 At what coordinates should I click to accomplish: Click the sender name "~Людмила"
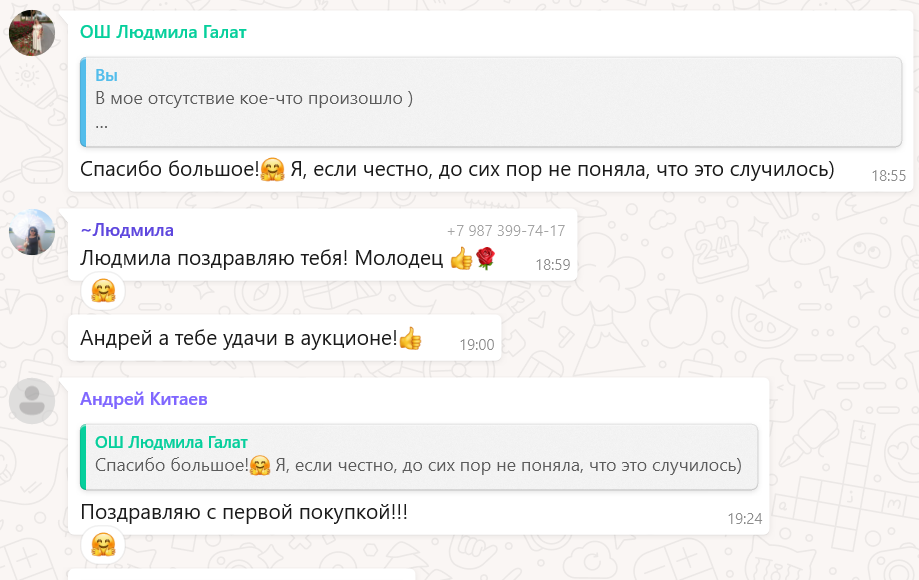[x=127, y=230]
